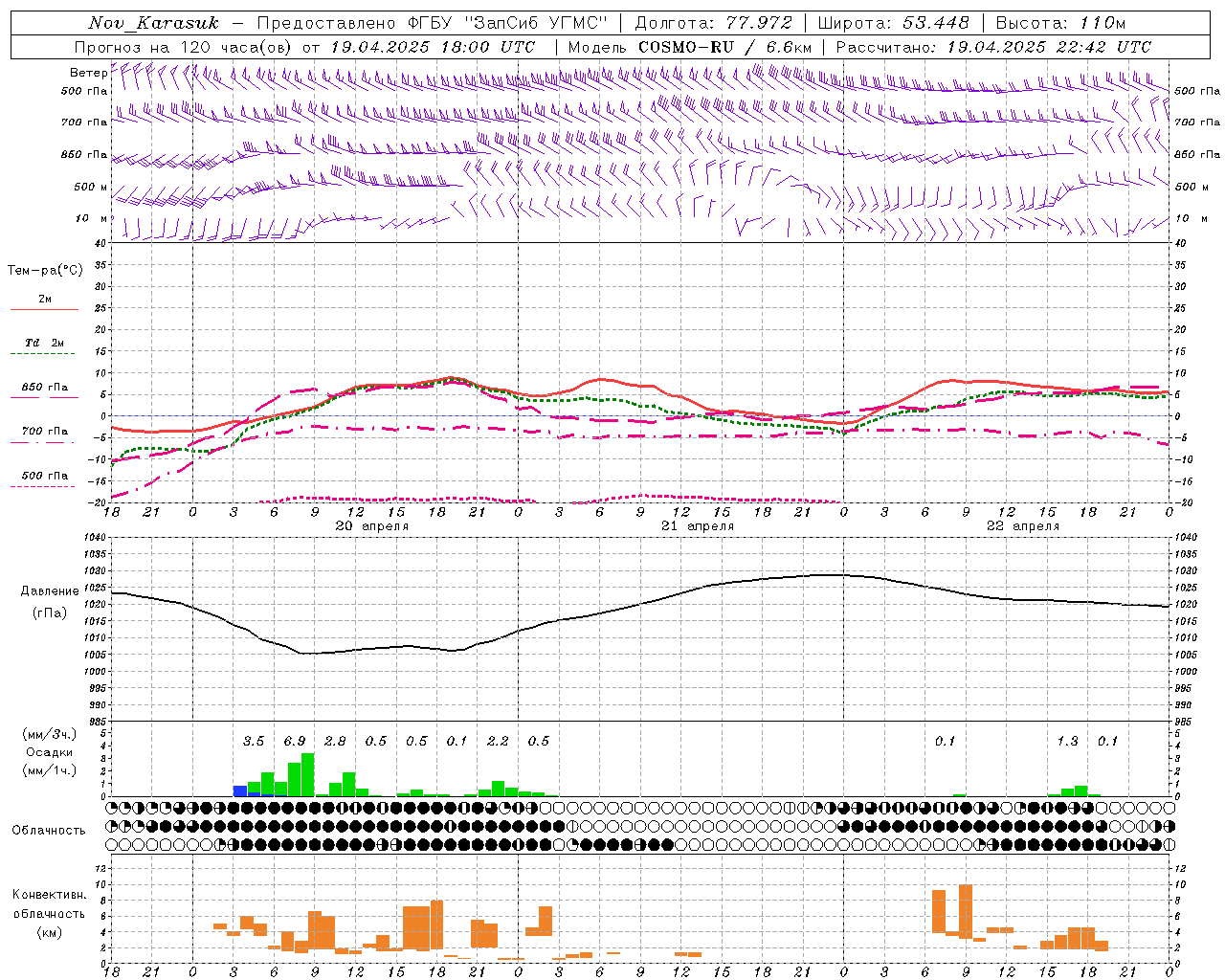Screen dimensions: 1225x980
Task: Click the forecast start 19.04.2025 18:00 UTC
Action: 433,47
